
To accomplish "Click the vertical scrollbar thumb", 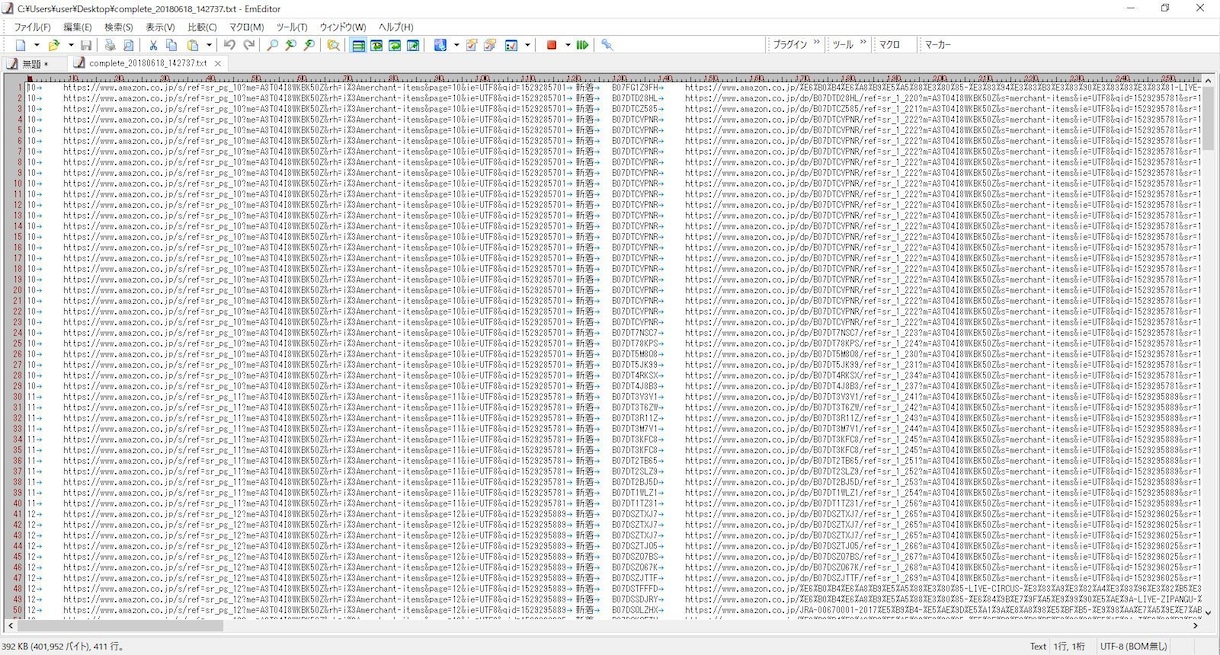I will (1208, 118).
